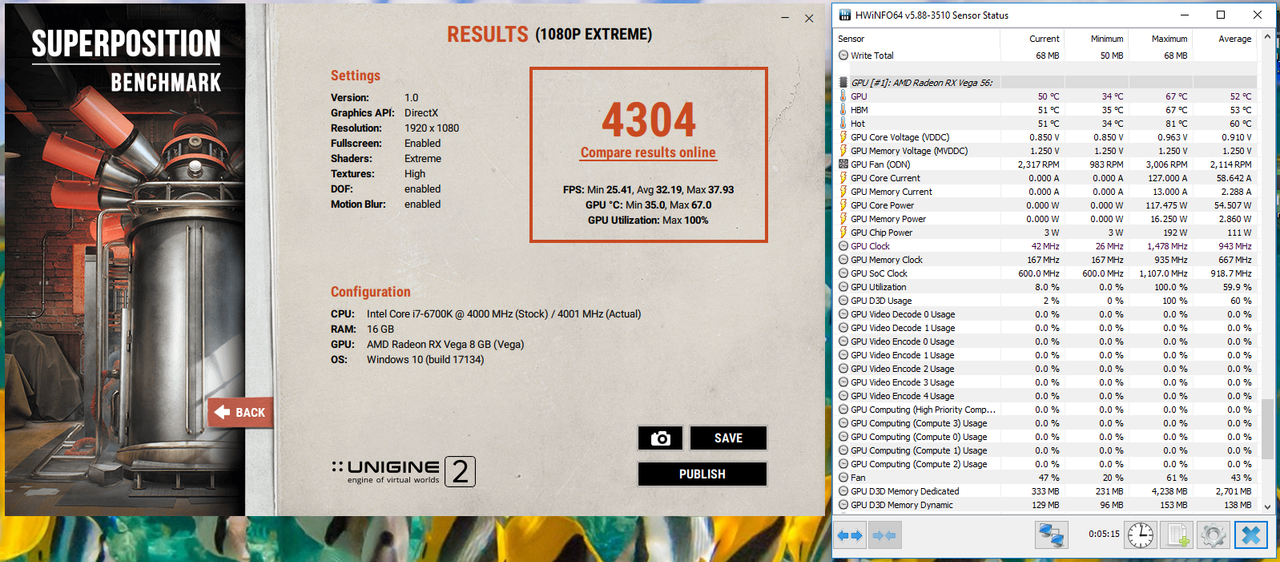
Task: Click the Intel Core i7-6700K CPU configuration text
Action: point(504,314)
